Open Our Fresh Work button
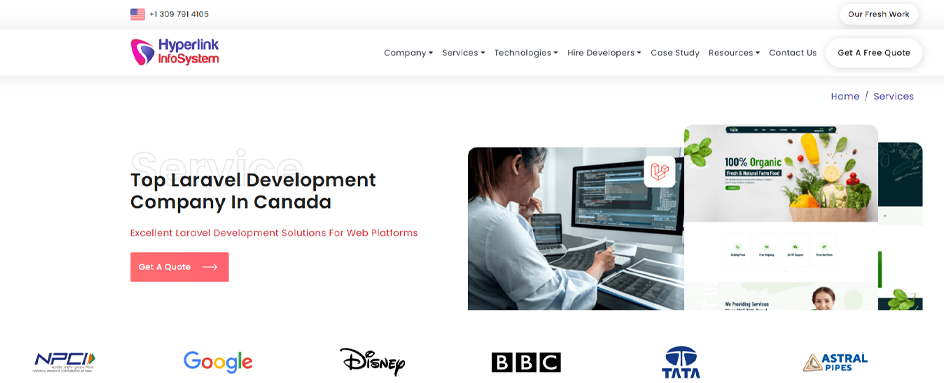The height and width of the screenshot is (383, 944). pos(878,14)
